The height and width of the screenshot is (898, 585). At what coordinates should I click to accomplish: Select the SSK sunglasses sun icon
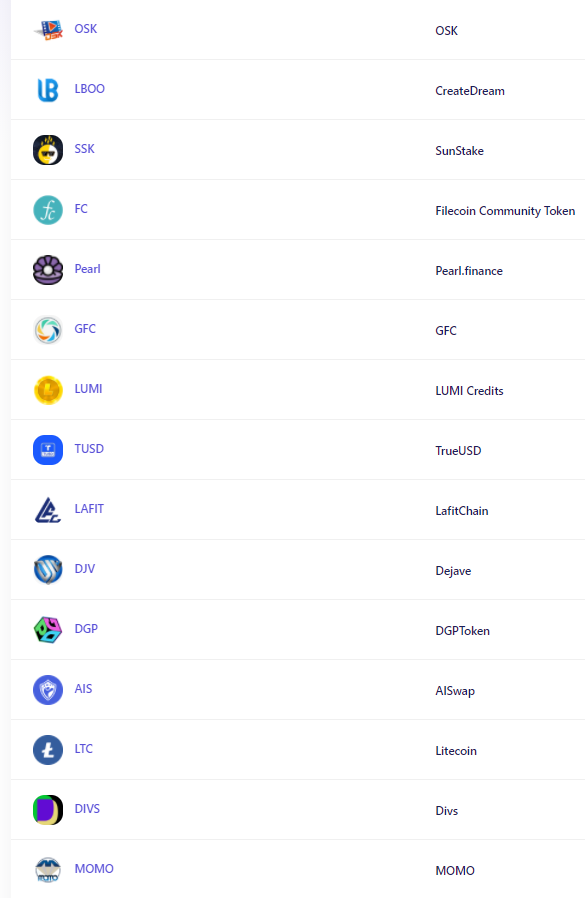click(48, 150)
